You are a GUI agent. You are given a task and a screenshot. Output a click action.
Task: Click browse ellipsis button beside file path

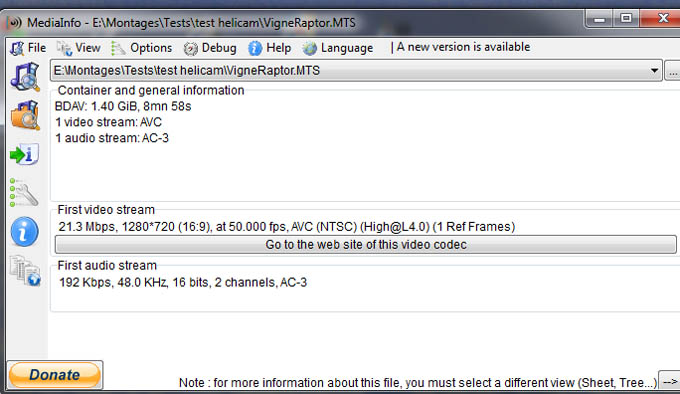[x=672, y=71]
